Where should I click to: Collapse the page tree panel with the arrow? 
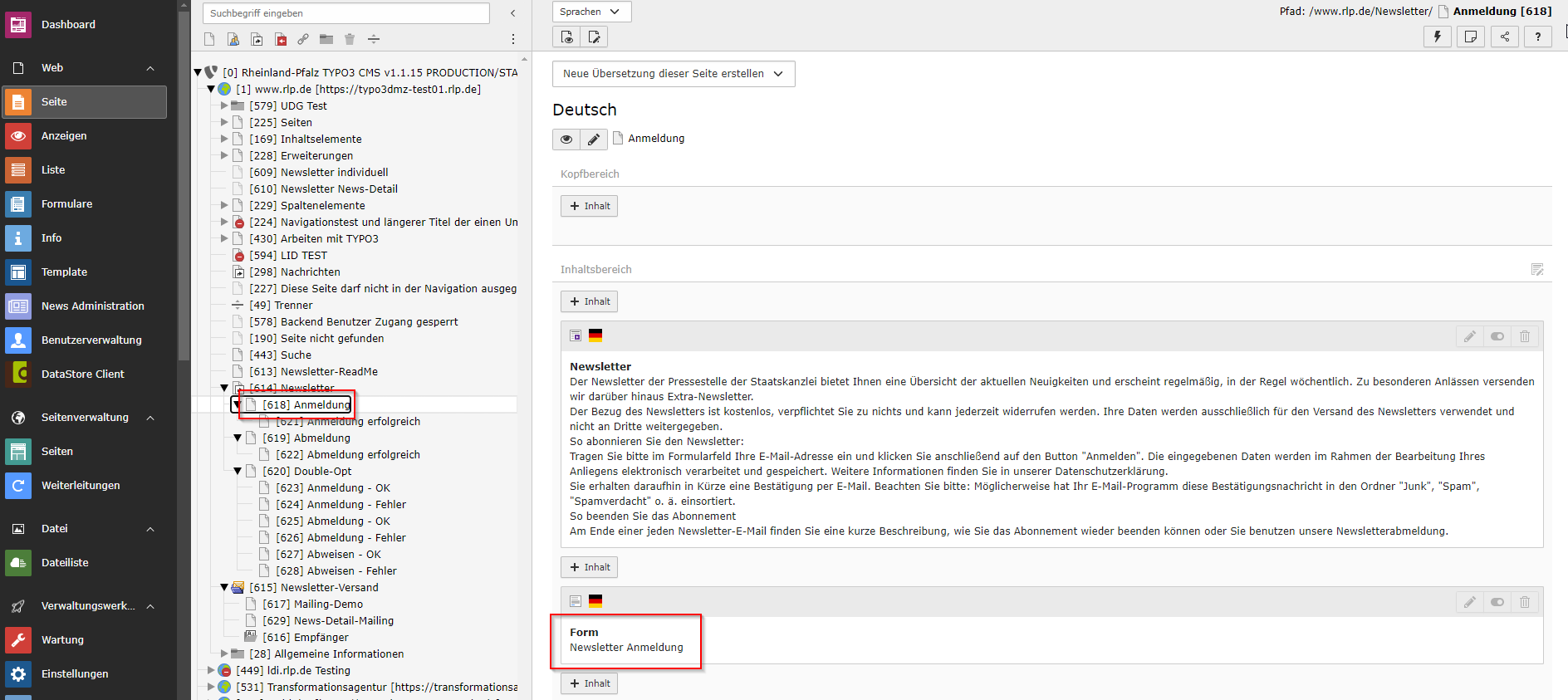click(x=513, y=13)
